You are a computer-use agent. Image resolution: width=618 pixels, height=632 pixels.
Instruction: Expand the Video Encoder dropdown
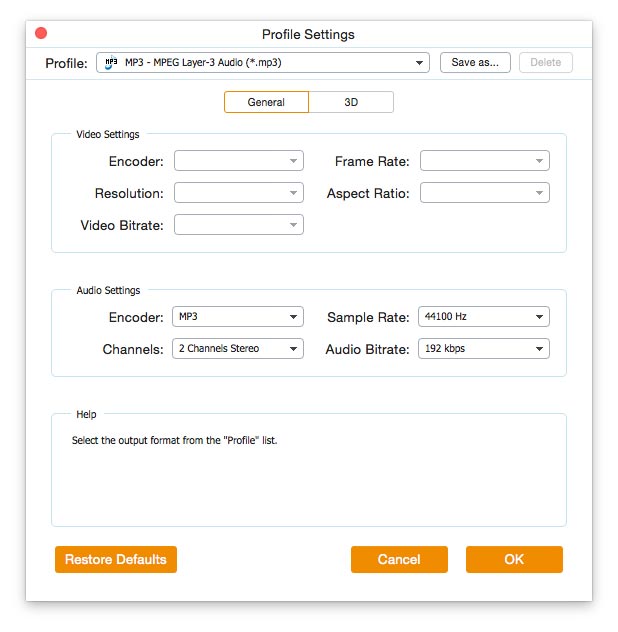238,161
